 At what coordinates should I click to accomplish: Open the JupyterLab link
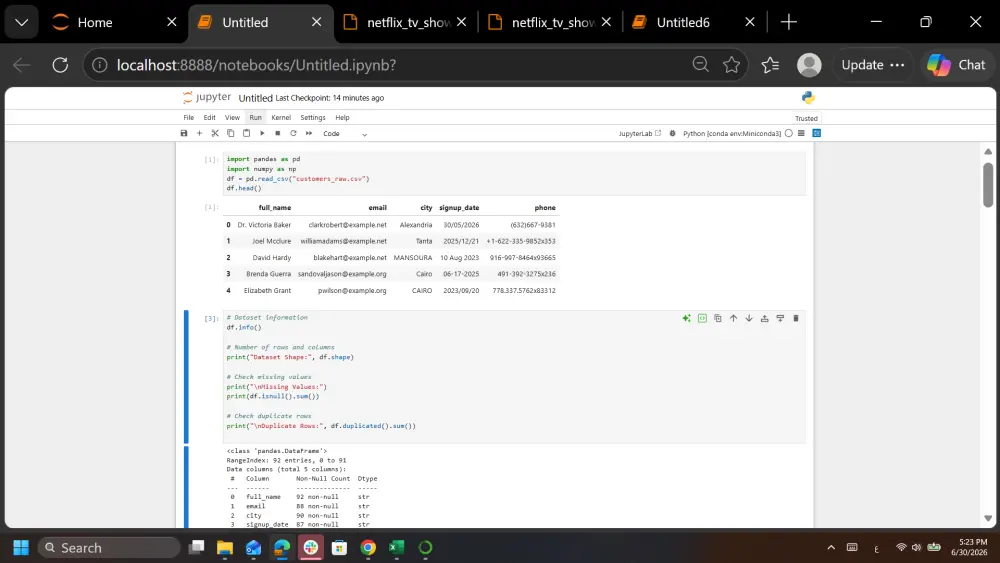click(x=640, y=133)
